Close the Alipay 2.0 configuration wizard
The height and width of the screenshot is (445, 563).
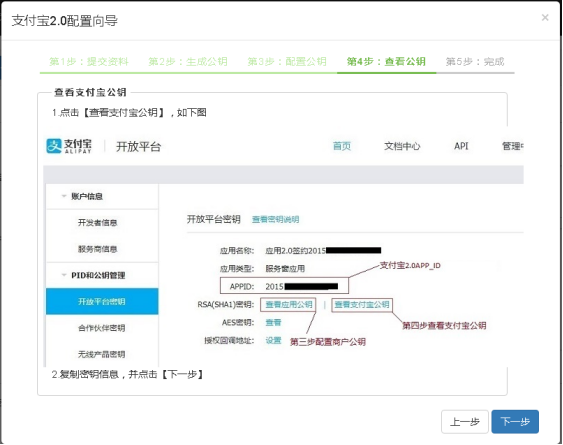[x=545, y=17]
